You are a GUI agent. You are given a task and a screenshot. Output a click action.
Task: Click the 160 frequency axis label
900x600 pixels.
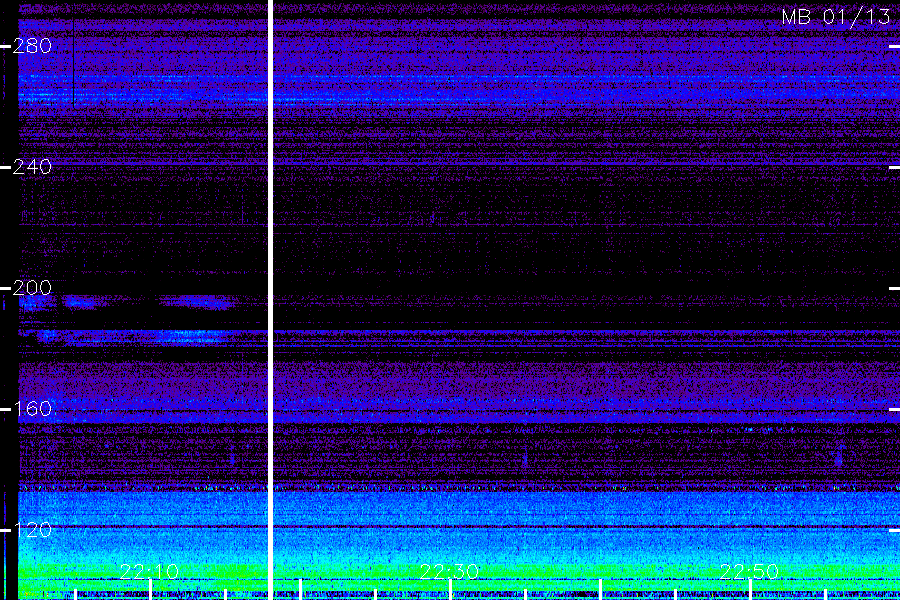coord(32,409)
